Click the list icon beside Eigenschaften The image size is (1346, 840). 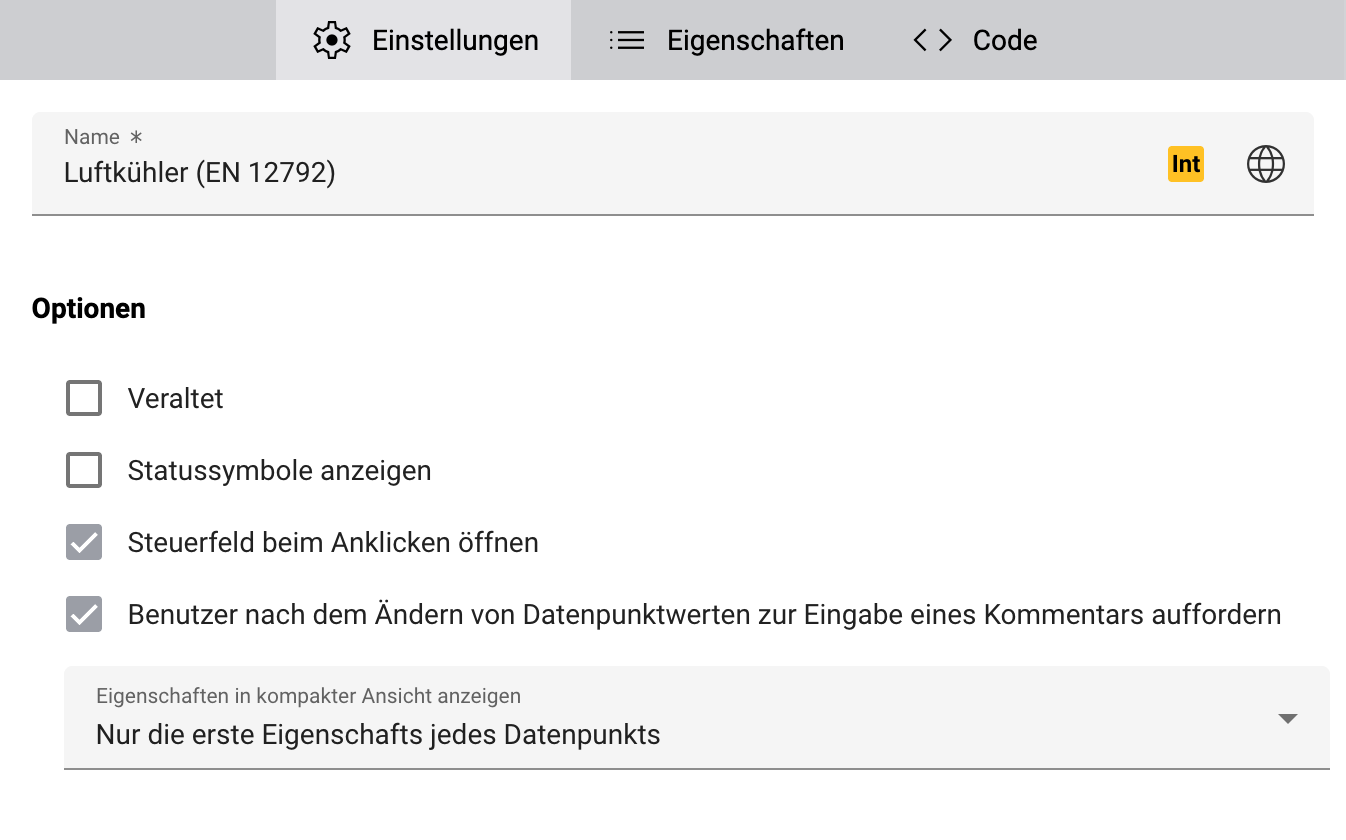click(627, 40)
